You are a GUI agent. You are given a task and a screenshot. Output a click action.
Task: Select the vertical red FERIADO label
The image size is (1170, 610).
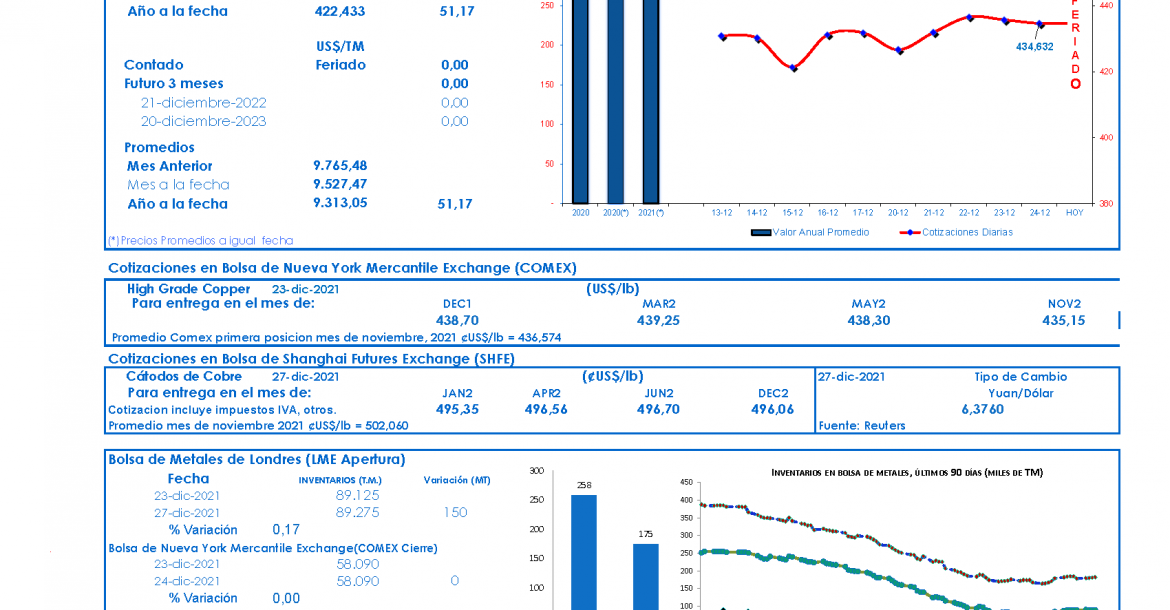coord(1076,45)
